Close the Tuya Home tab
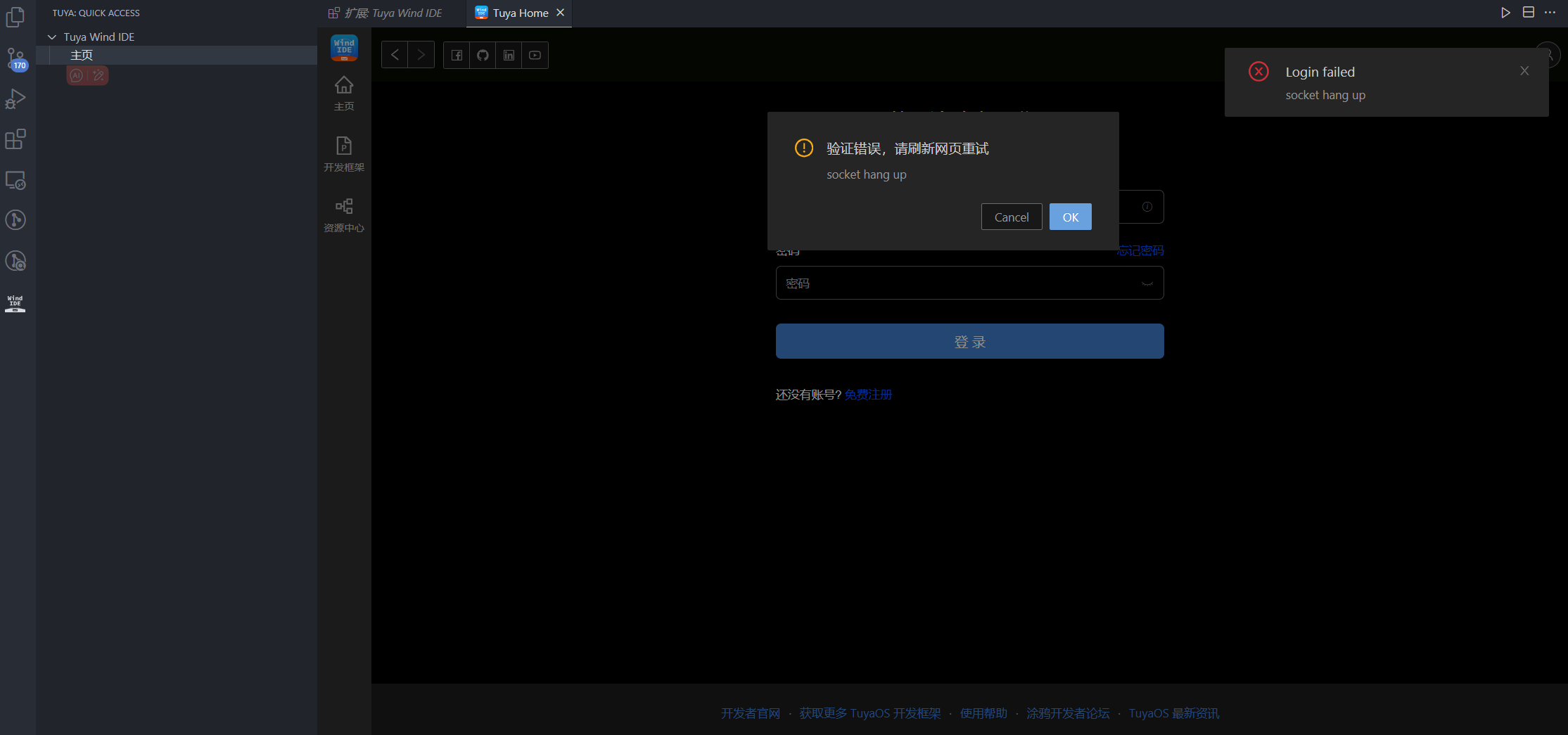 561,13
